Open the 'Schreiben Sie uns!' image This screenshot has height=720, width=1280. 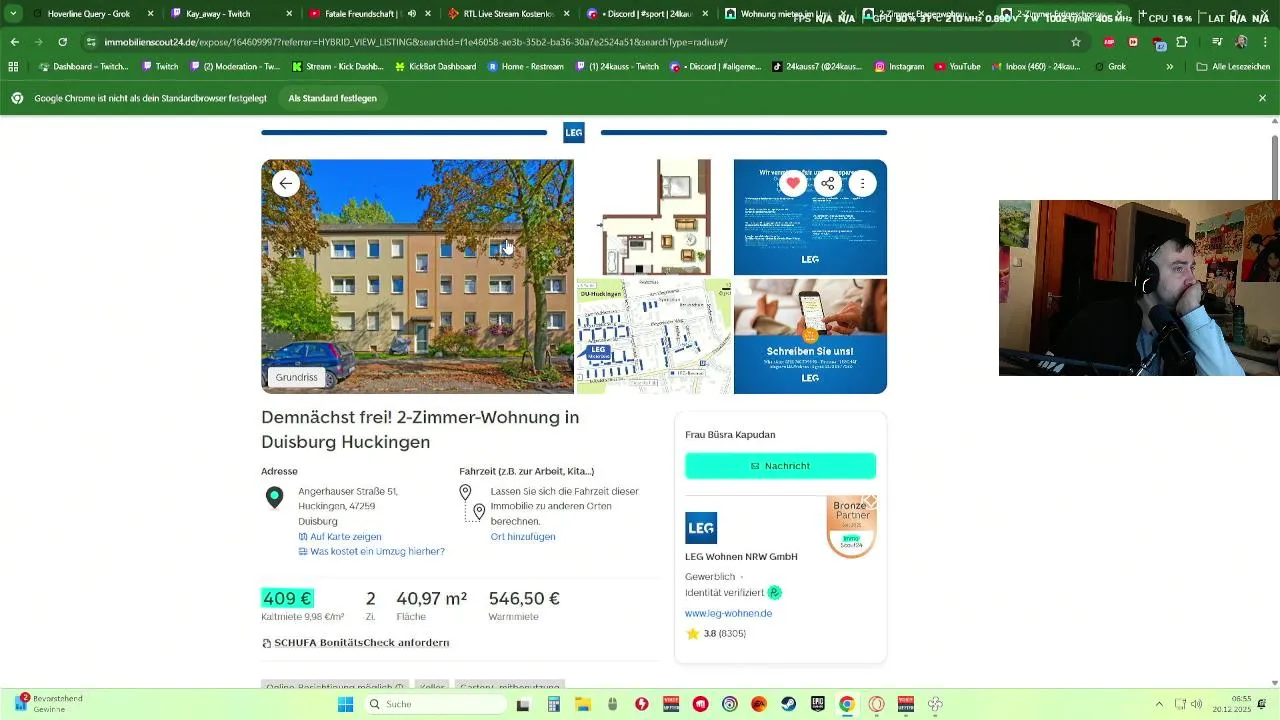(810, 336)
